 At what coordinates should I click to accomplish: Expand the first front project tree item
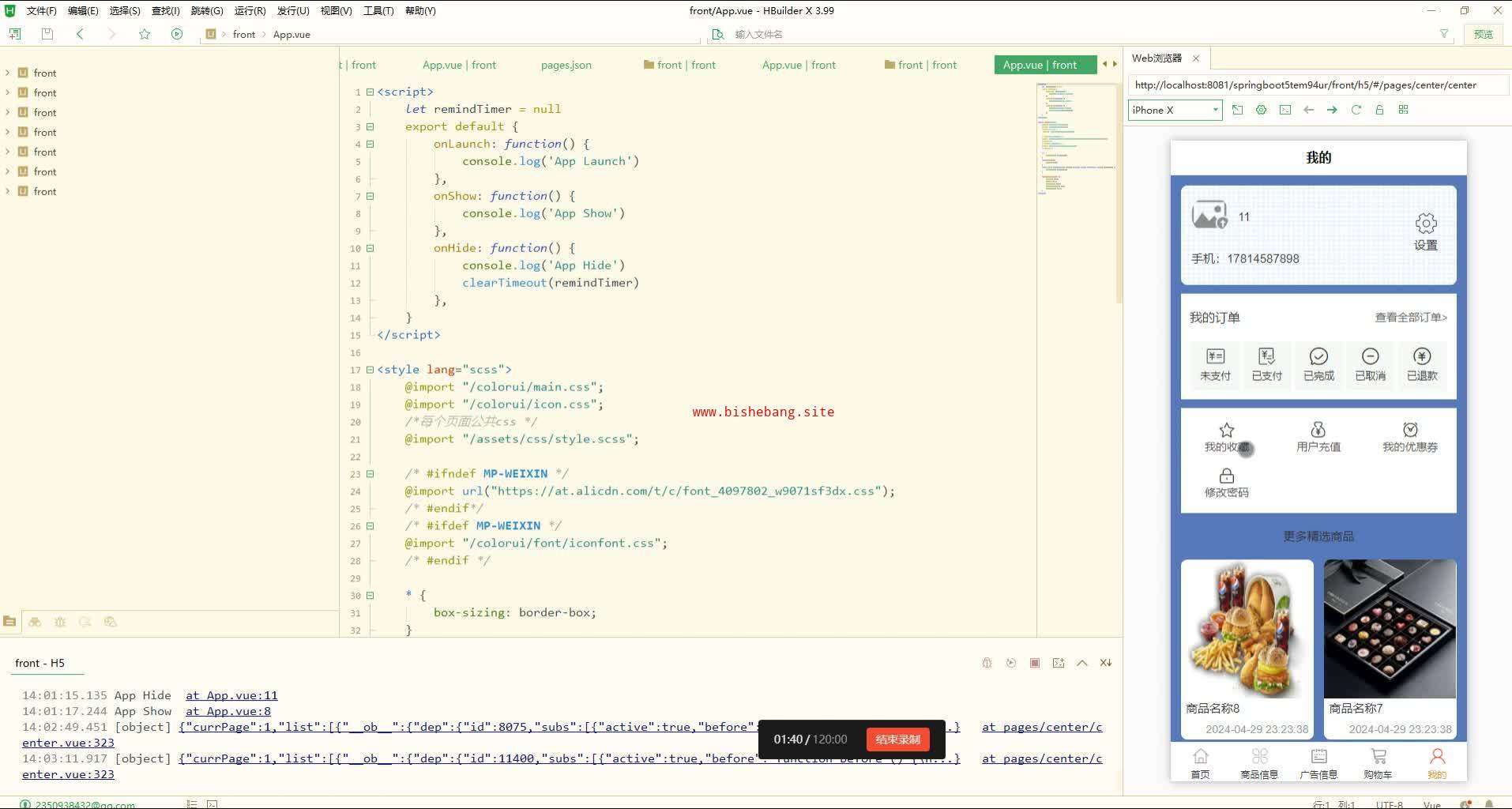[x=8, y=73]
